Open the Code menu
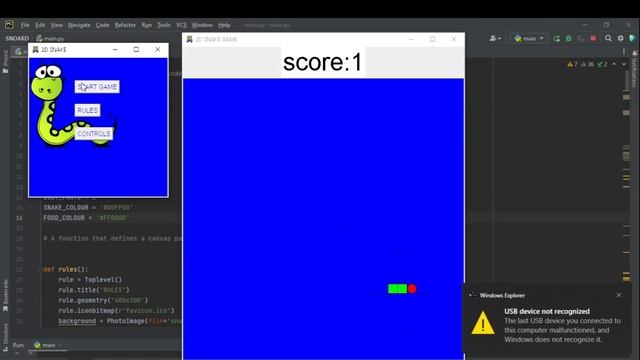This screenshot has height=360, width=640. pyautogui.click(x=102, y=25)
